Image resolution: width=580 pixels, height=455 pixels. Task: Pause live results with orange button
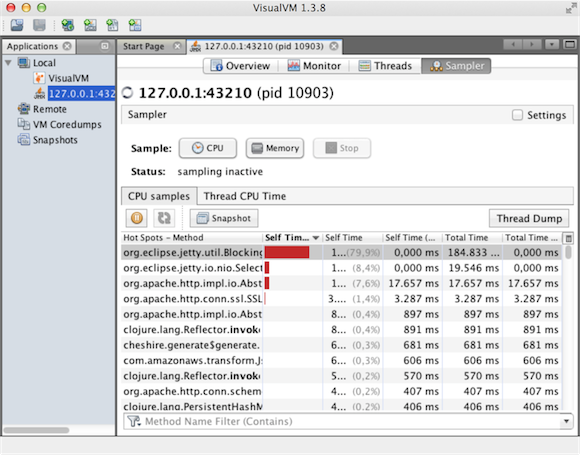(137, 218)
